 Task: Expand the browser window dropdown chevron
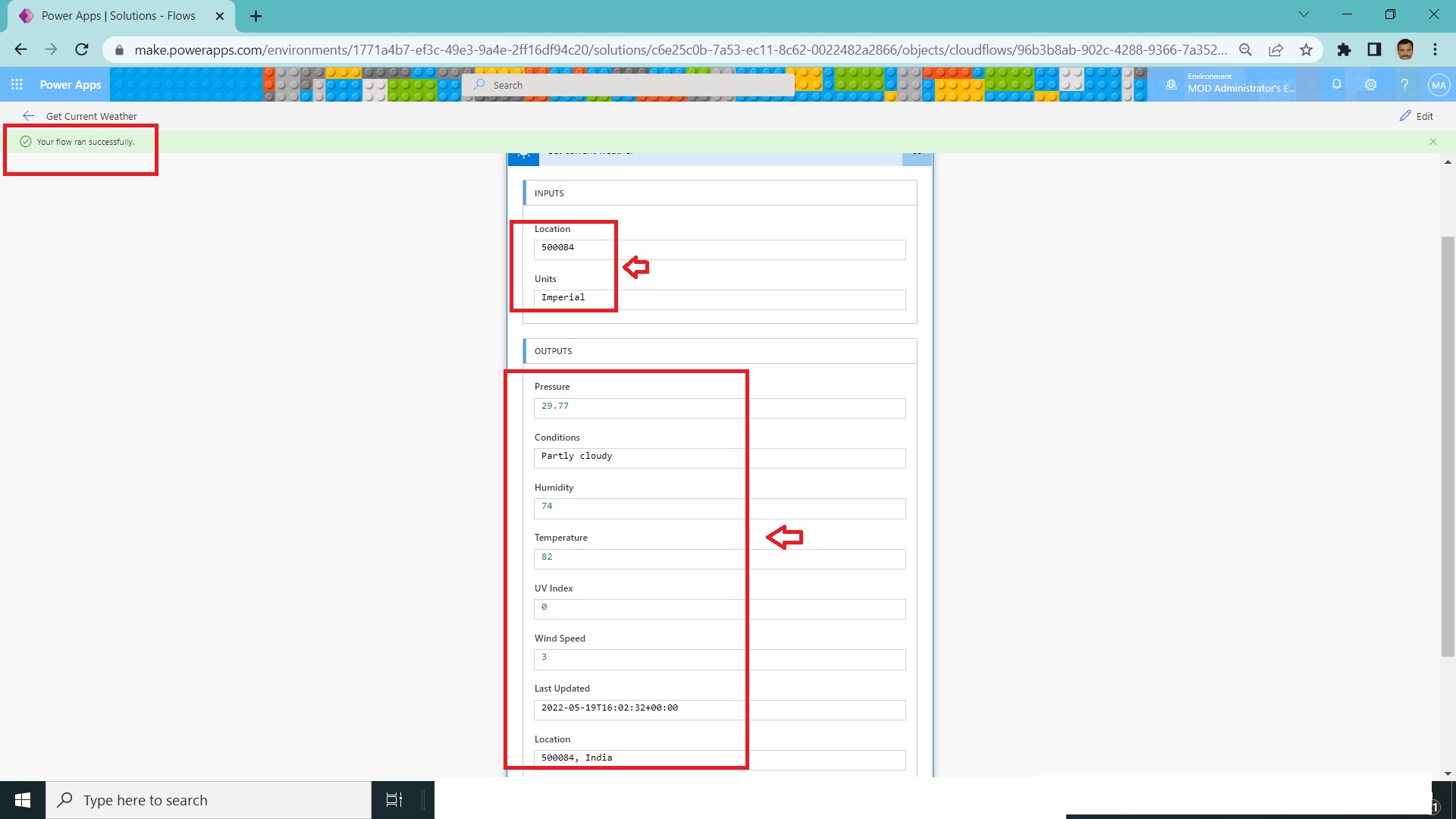tap(1304, 14)
